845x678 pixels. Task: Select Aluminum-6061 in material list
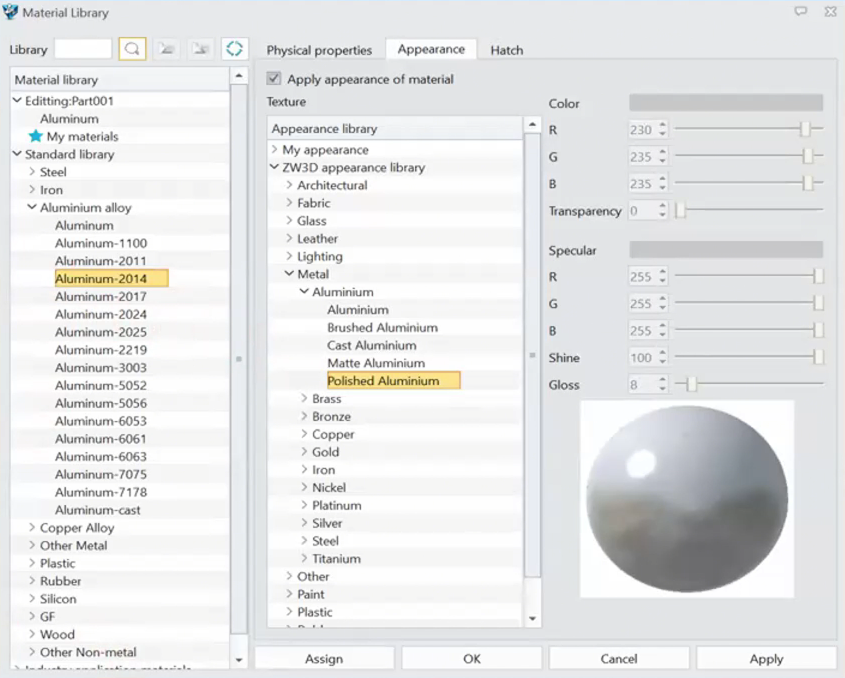coord(100,439)
